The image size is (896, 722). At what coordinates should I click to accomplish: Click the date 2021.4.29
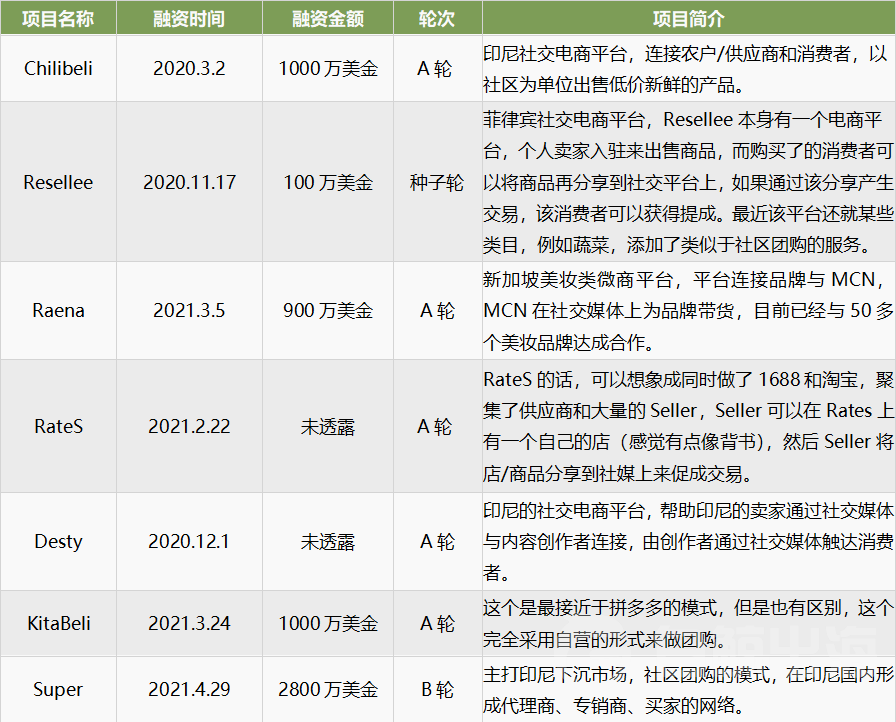point(189,689)
